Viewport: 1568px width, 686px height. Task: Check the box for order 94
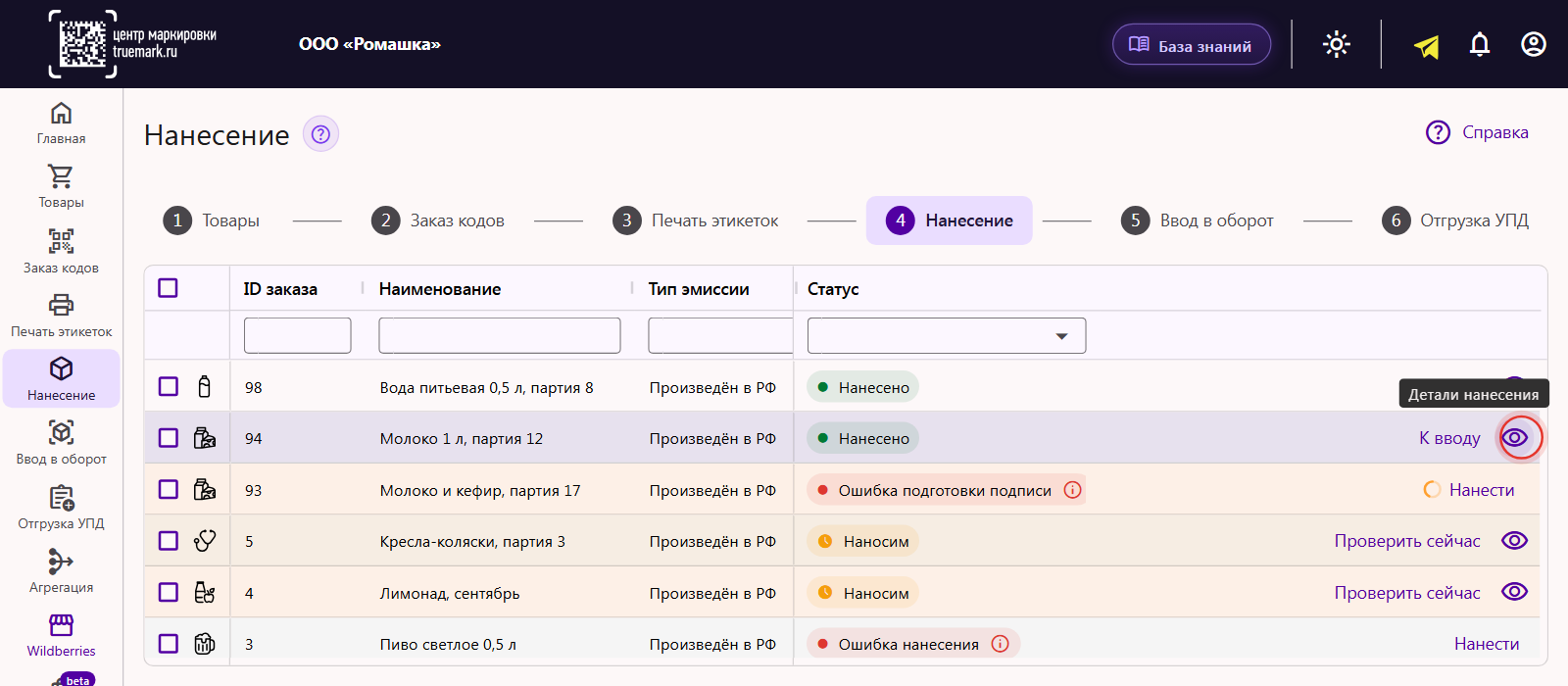[169, 438]
